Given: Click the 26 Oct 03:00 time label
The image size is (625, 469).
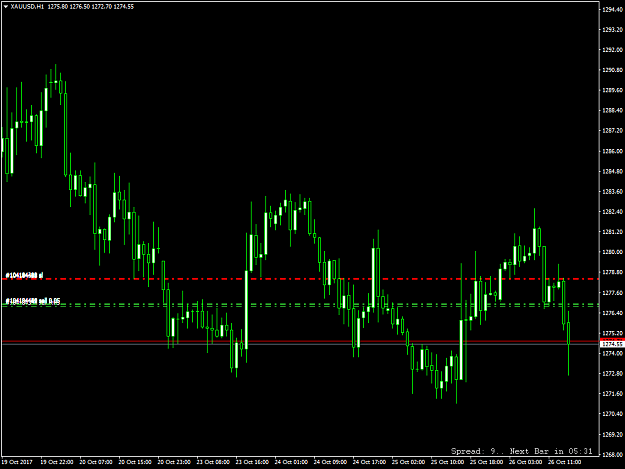Looking at the screenshot, I should (x=525, y=462).
